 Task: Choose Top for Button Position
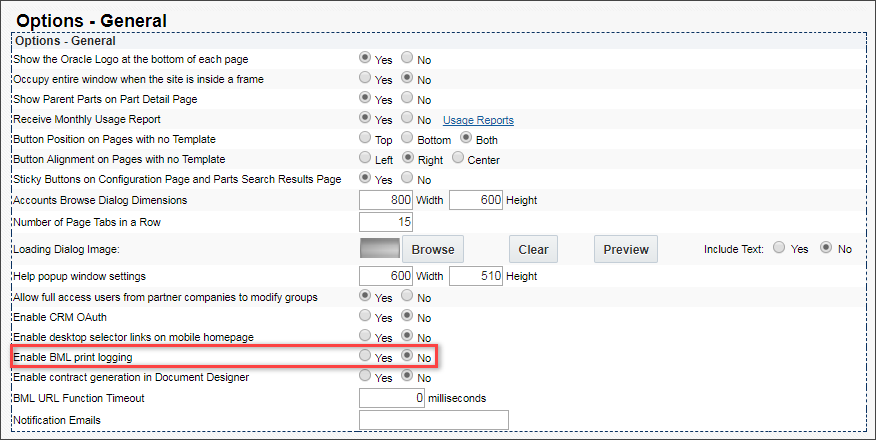click(x=366, y=139)
